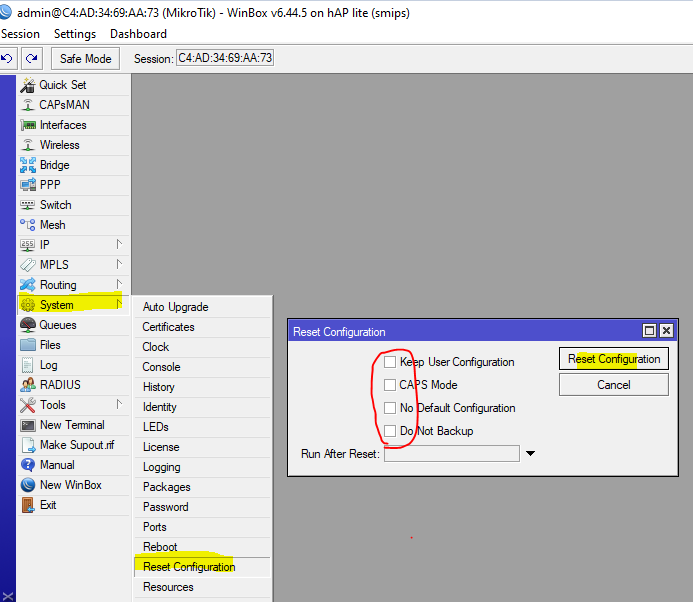Open Identity in the System submenu
Image resolution: width=693 pixels, height=602 pixels.
click(202, 407)
